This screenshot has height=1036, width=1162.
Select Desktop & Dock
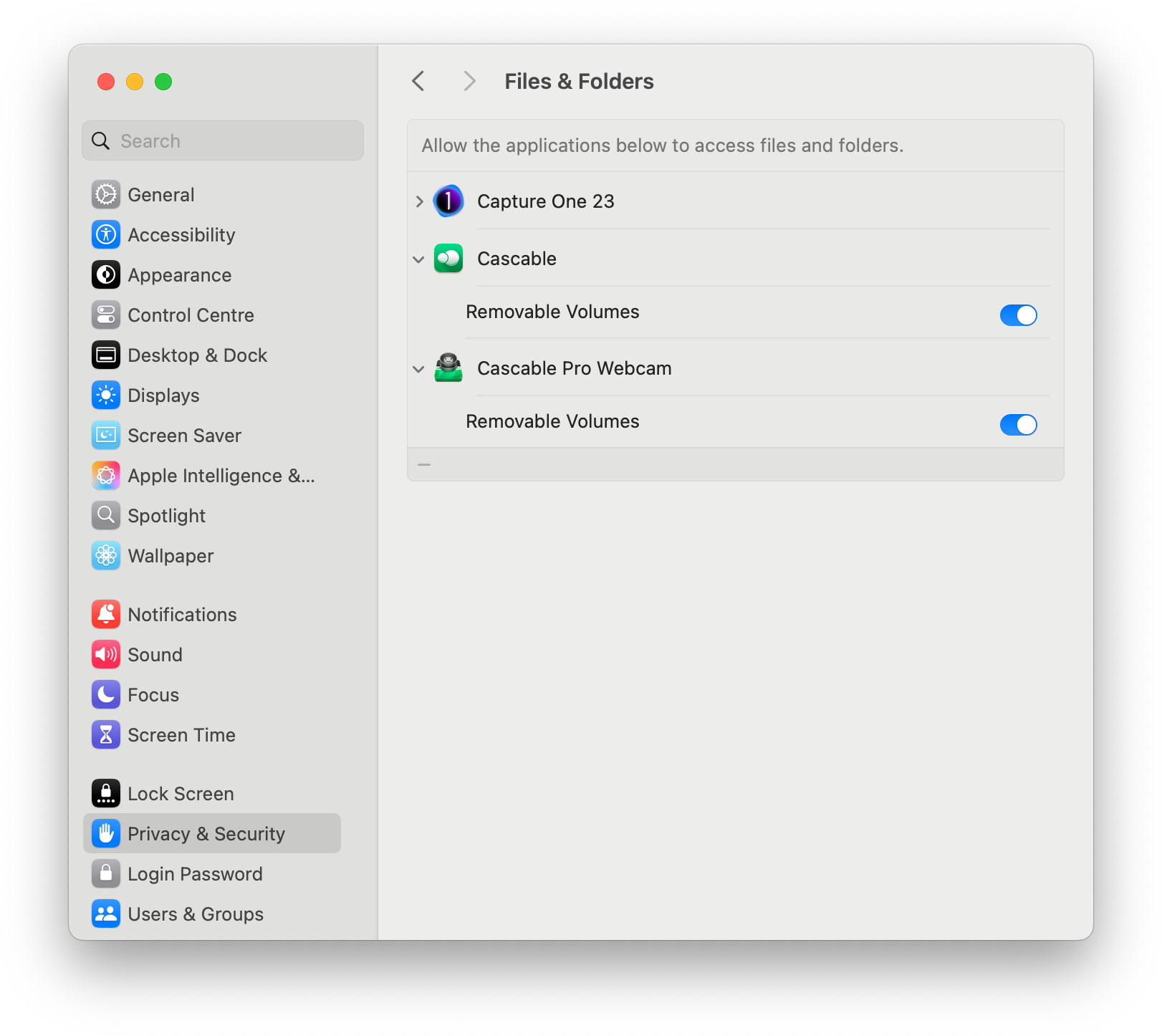197,355
